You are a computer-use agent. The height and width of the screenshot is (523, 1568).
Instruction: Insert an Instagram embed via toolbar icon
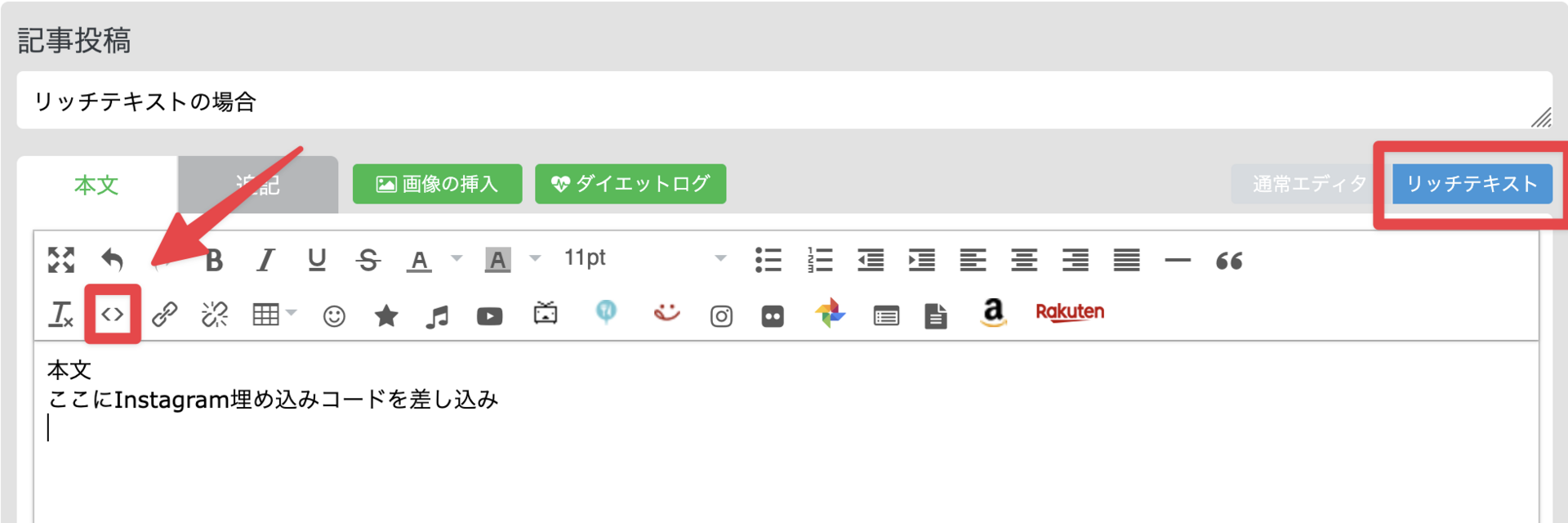(x=721, y=315)
